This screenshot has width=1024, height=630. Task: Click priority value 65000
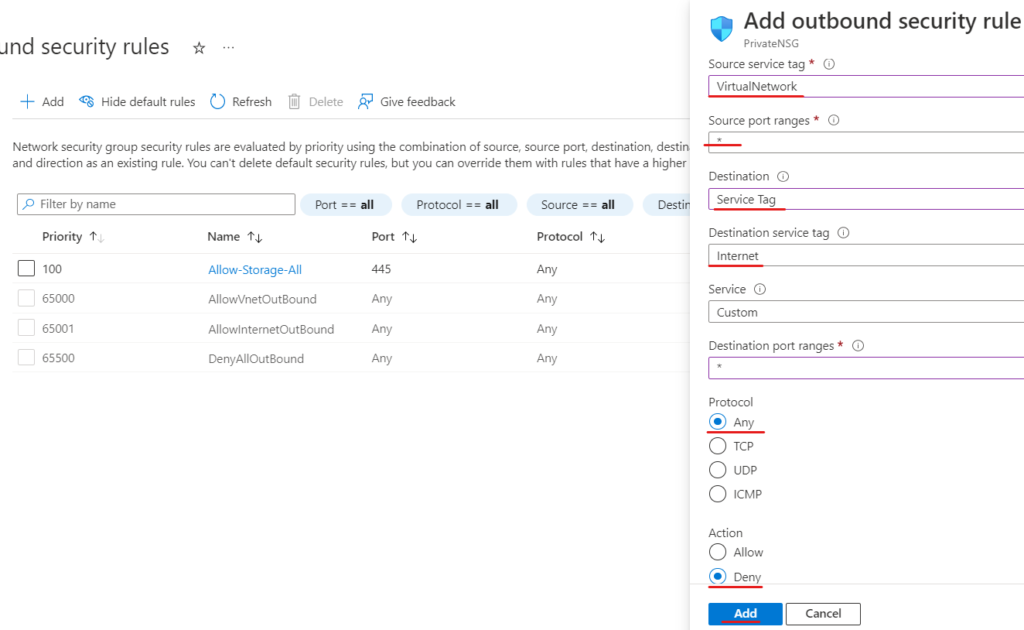tap(58, 298)
